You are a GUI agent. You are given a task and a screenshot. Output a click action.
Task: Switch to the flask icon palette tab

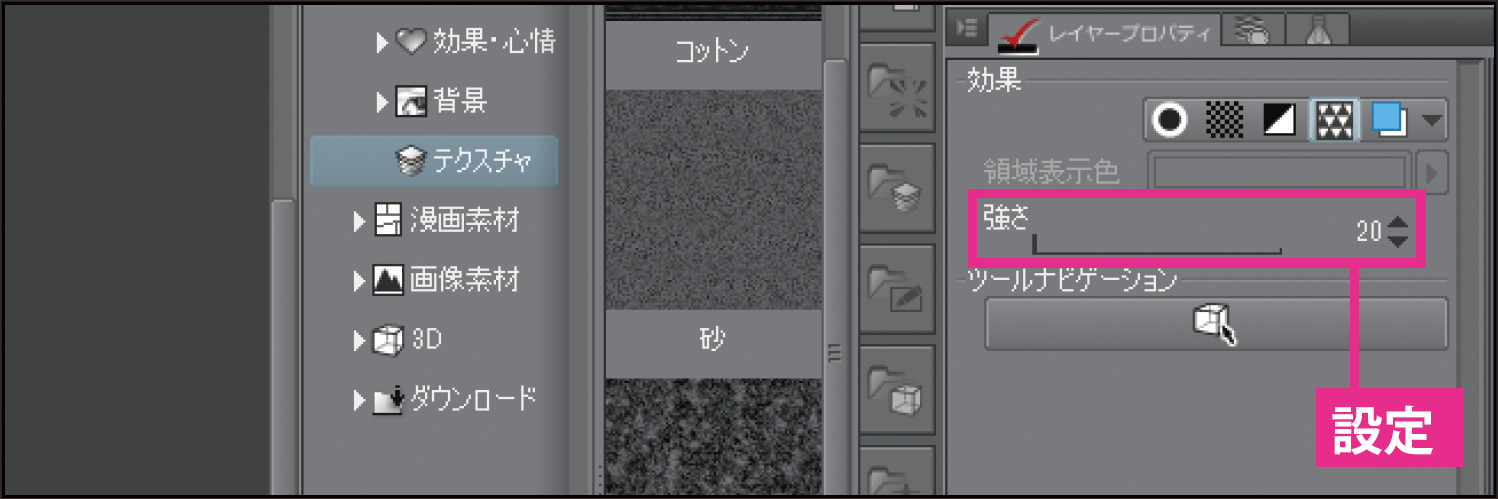pyautogui.click(x=1317, y=30)
